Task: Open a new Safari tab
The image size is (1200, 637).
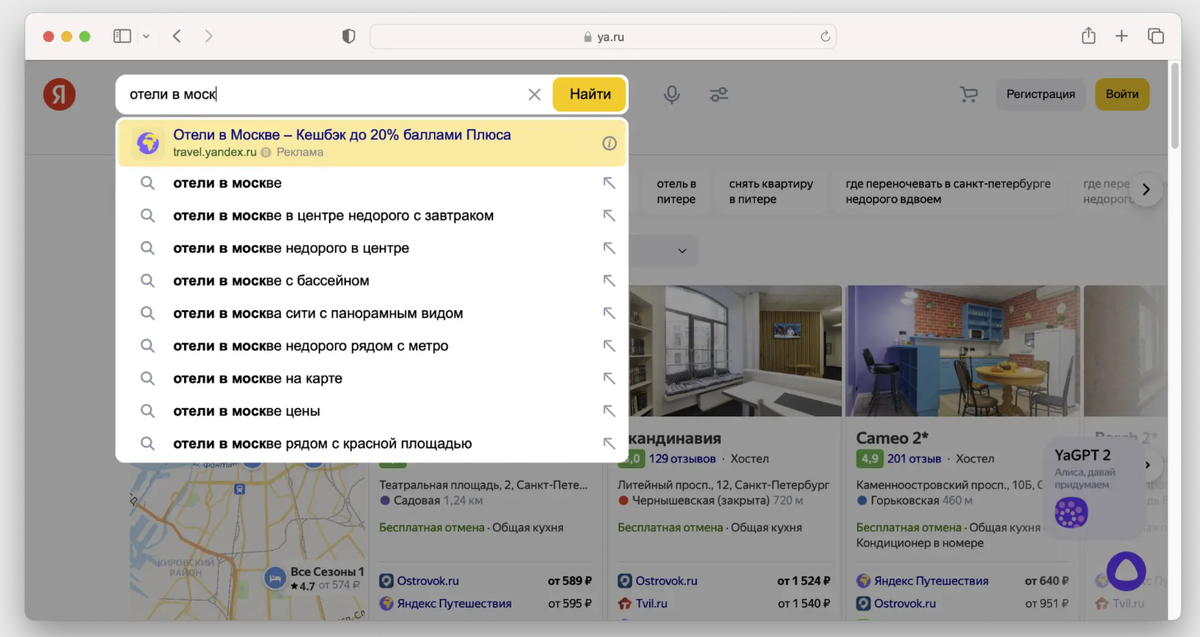Action: pyautogui.click(x=1122, y=36)
